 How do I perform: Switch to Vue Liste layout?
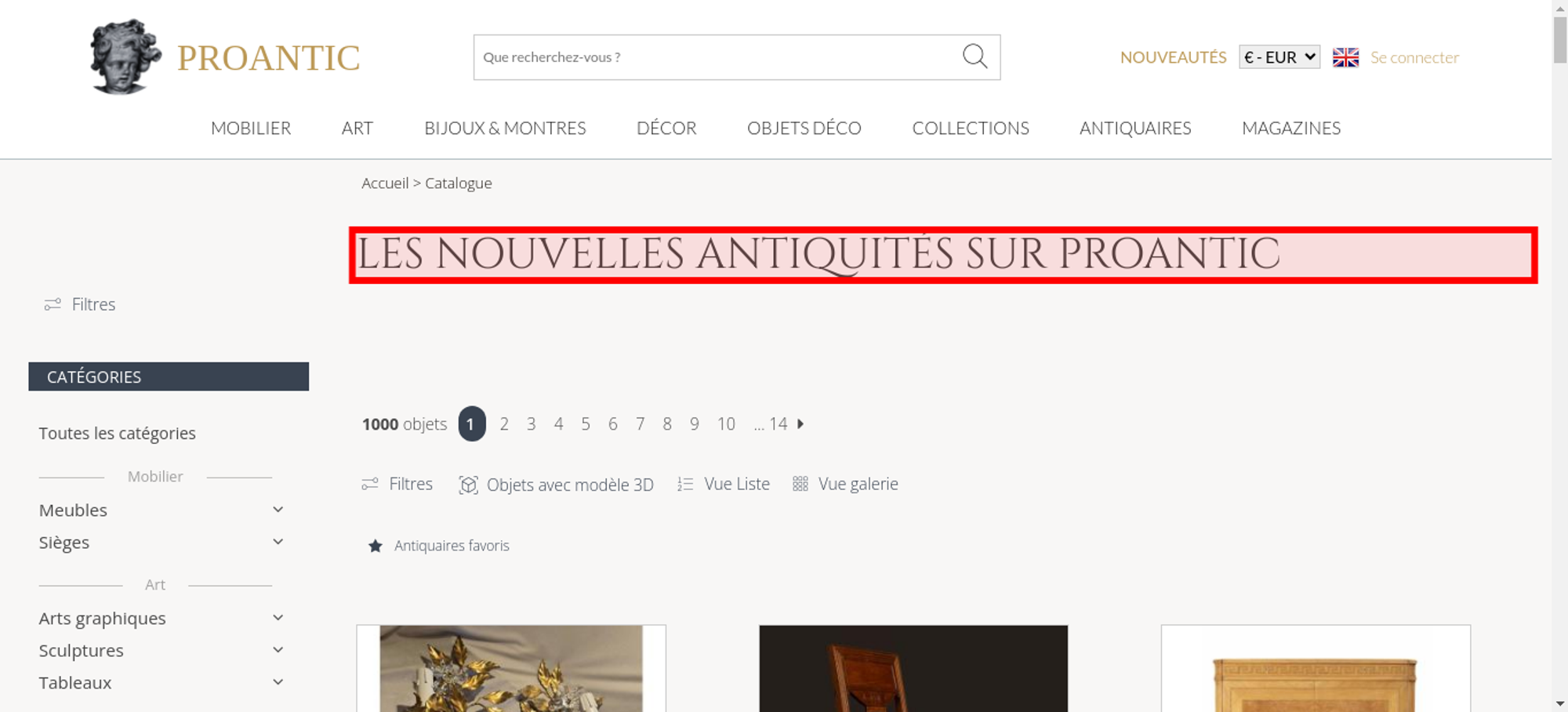click(x=724, y=484)
